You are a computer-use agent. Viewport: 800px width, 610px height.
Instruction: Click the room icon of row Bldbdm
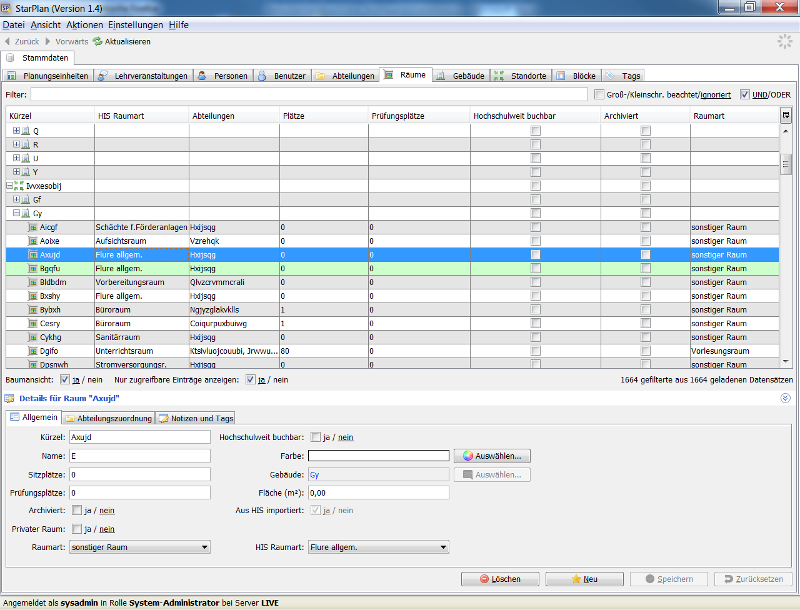coord(33,283)
